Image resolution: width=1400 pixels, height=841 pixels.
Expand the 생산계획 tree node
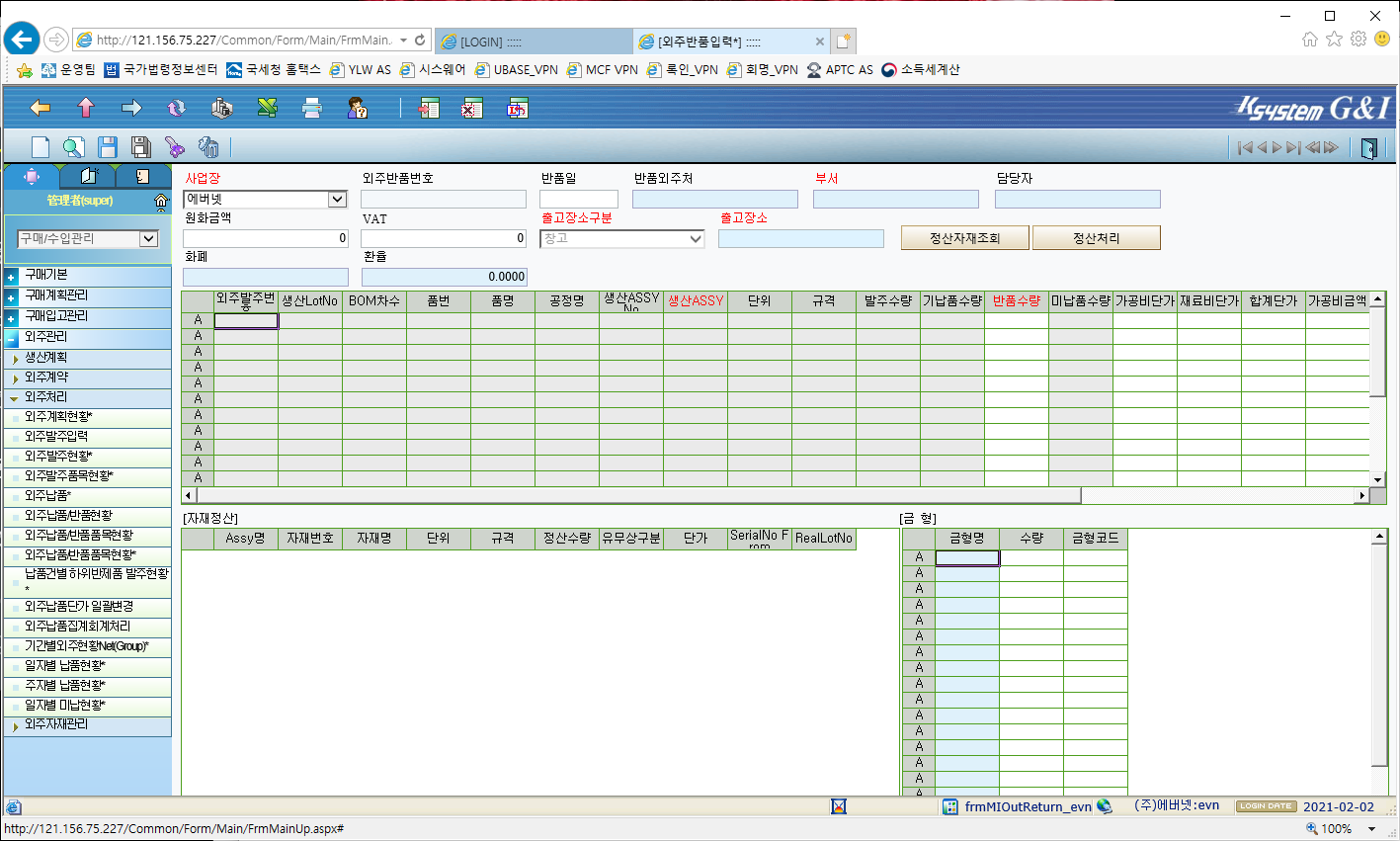15,359
